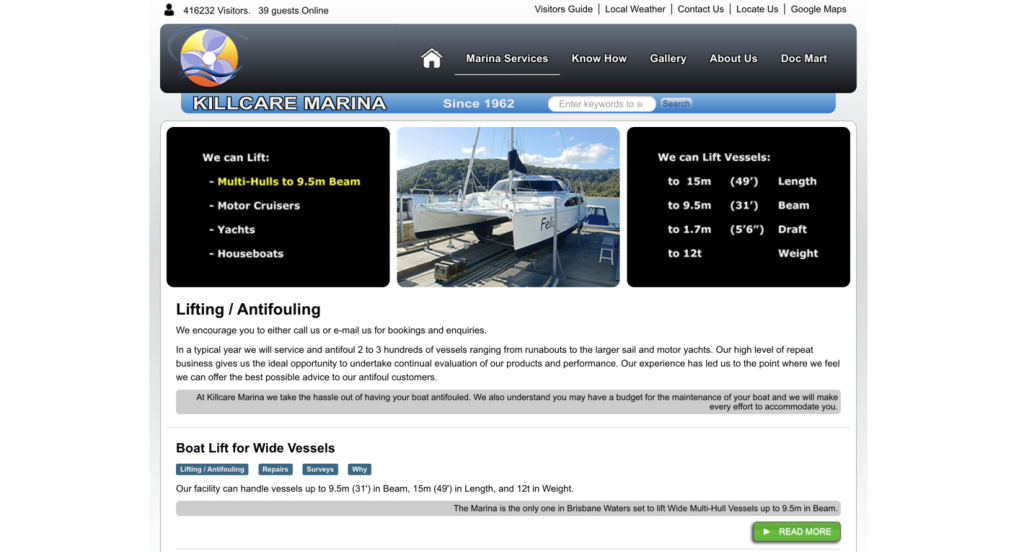1024x552 pixels.
Task: Open the Visitors Guide link
Action: click(564, 9)
